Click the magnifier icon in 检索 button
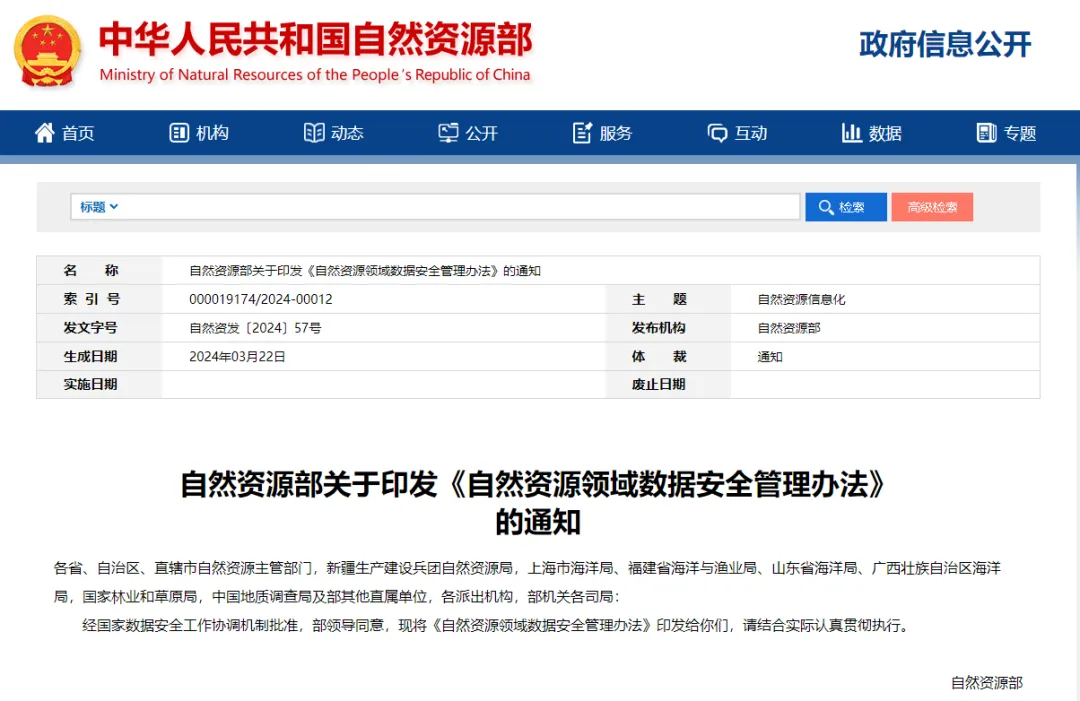The width and height of the screenshot is (1080, 701). [x=826, y=207]
